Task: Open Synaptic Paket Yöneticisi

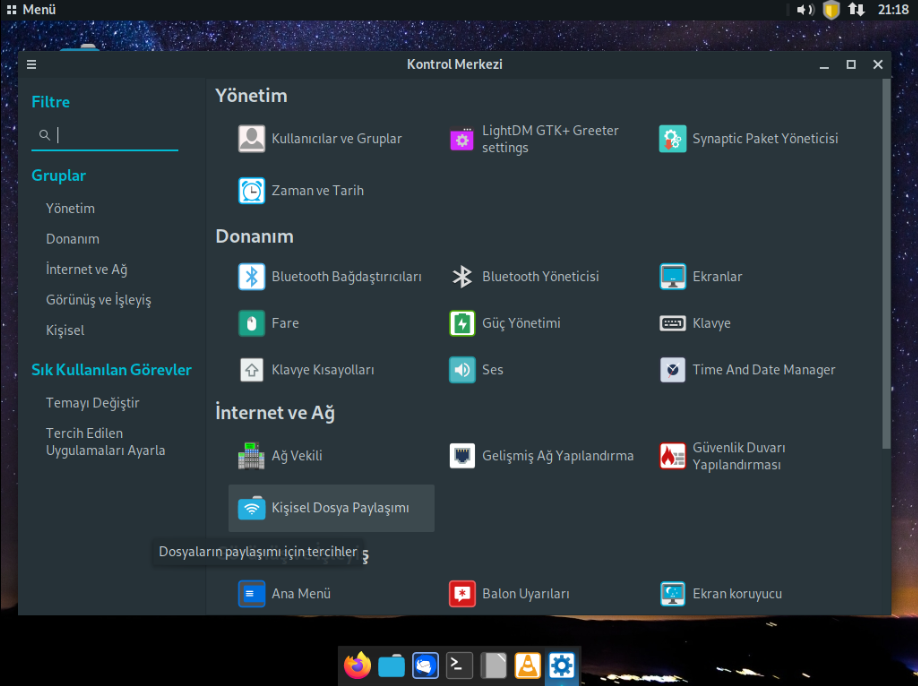Action: pyautogui.click(x=748, y=139)
